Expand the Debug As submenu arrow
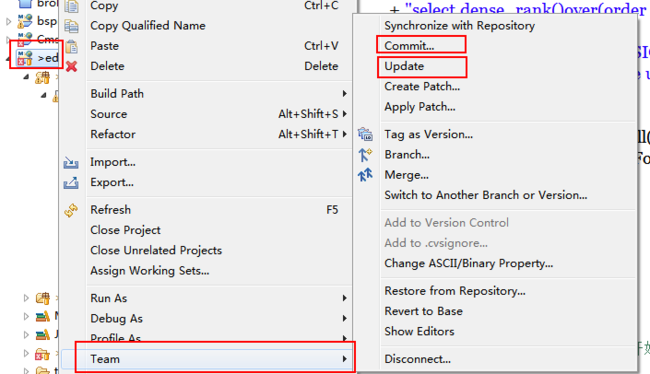 point(344,318)
